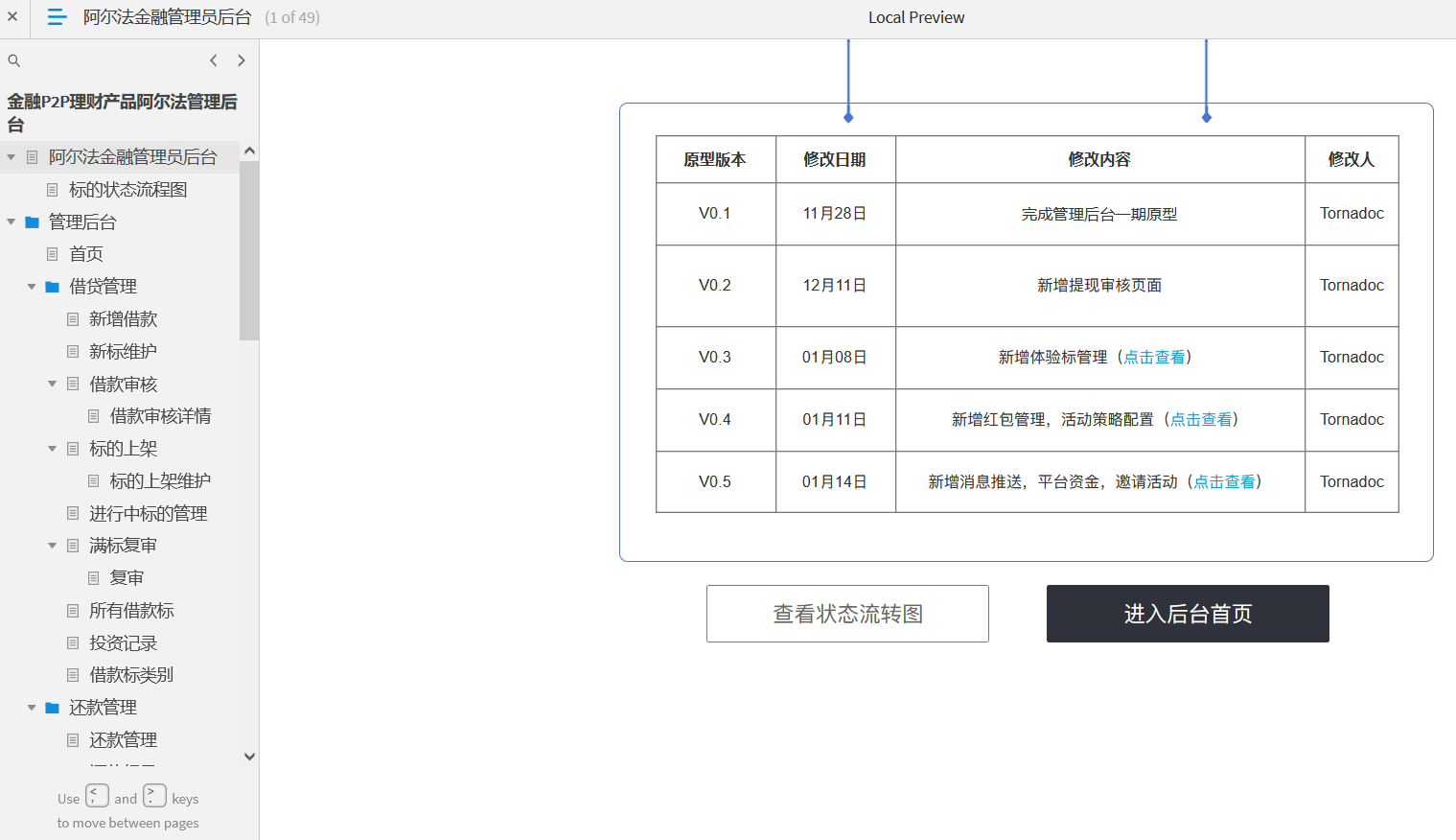The image size is (1456, 840).
Task: Open the 还款管理 page under 还款管理 folder
Action: point(123,740)
